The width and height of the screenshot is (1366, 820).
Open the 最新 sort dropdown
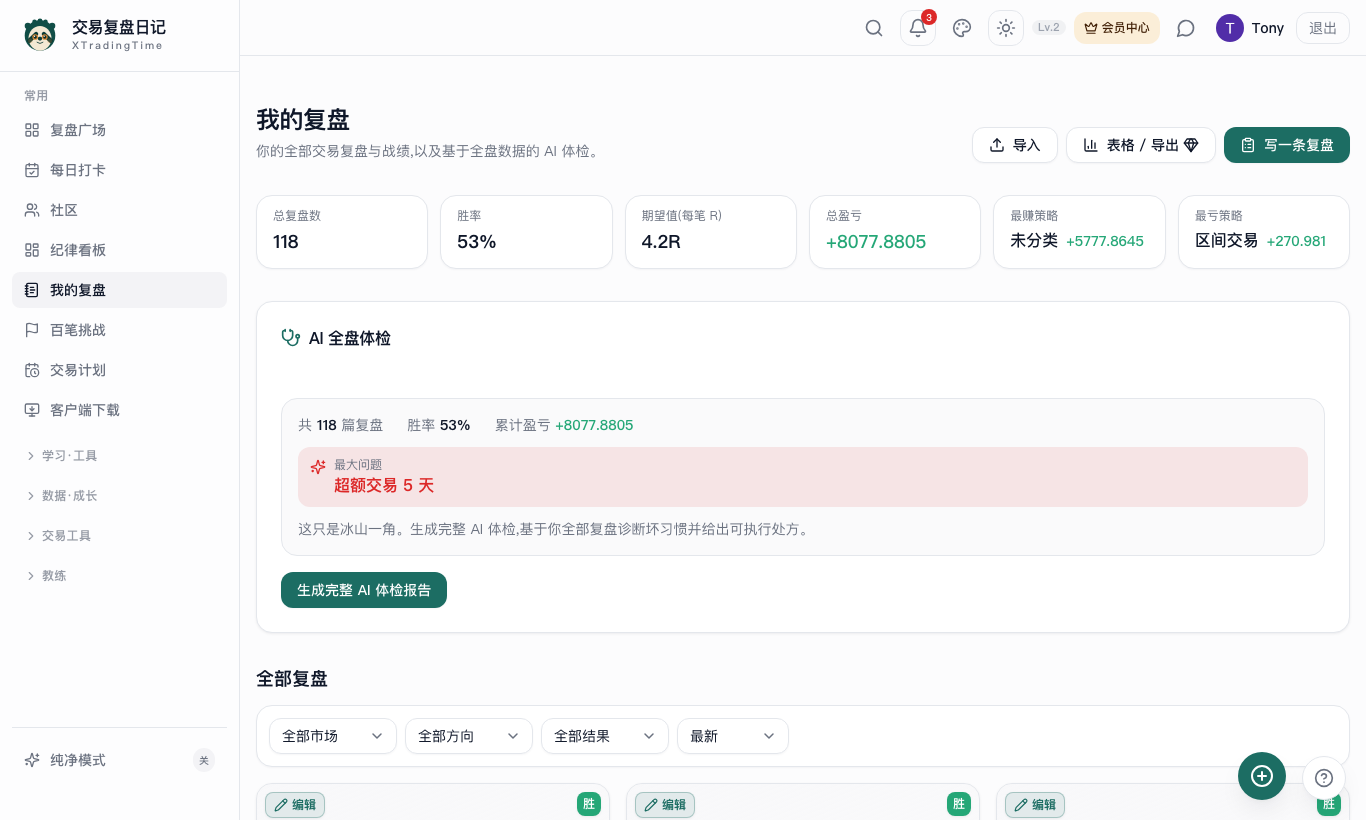pos(733,736)
